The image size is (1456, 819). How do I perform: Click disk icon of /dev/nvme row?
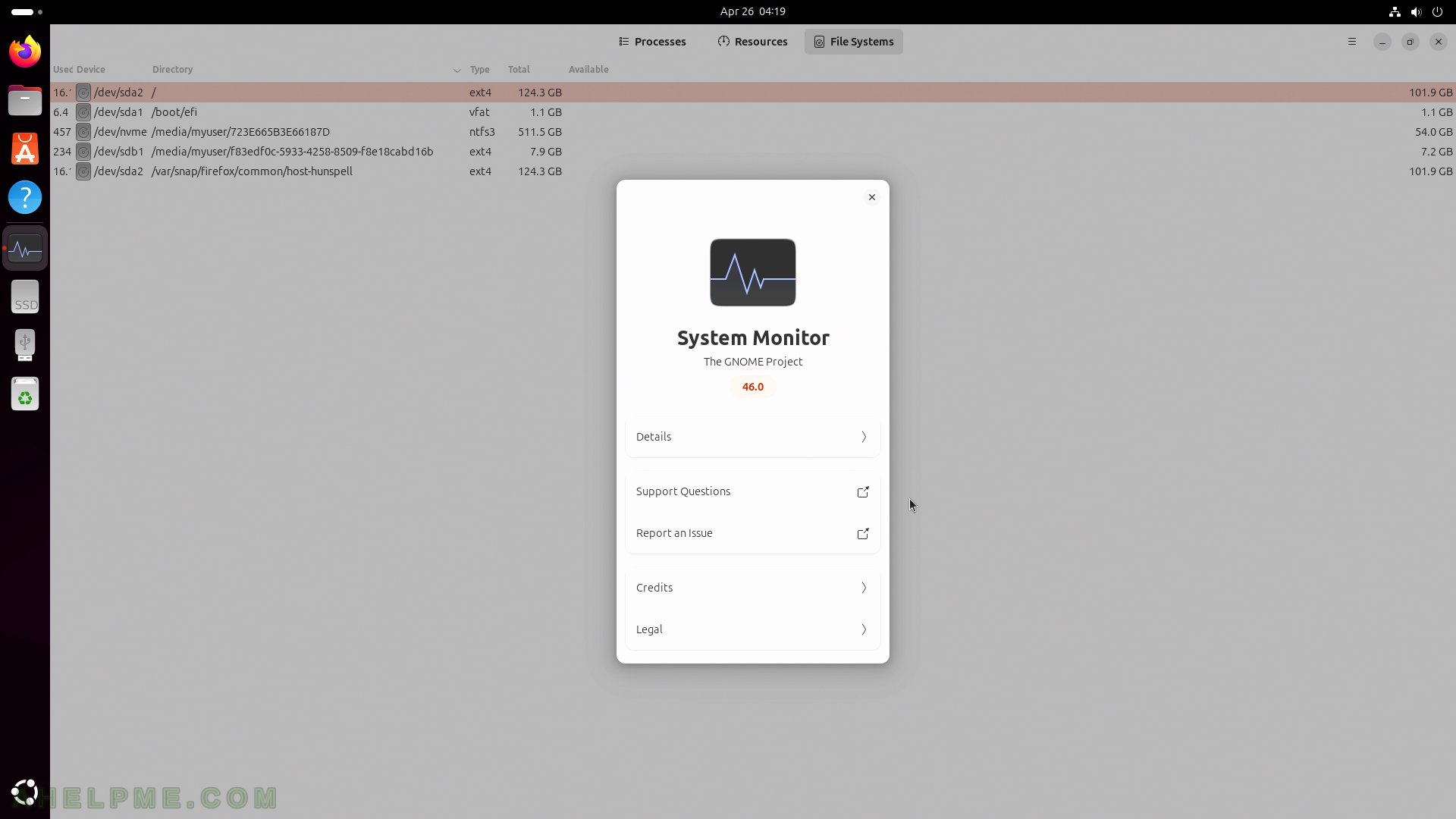click(83, 132)
